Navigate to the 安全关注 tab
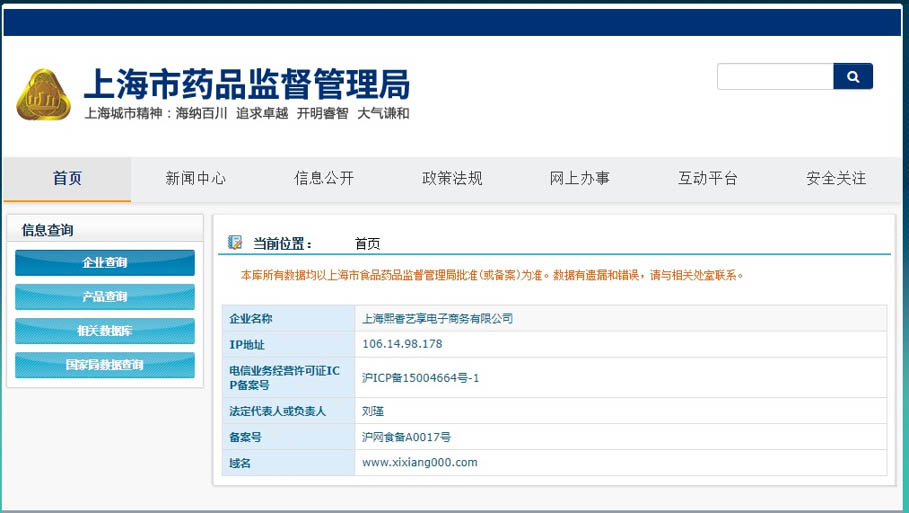This screenshot has width=909, height=513. [x=836, y=179]
